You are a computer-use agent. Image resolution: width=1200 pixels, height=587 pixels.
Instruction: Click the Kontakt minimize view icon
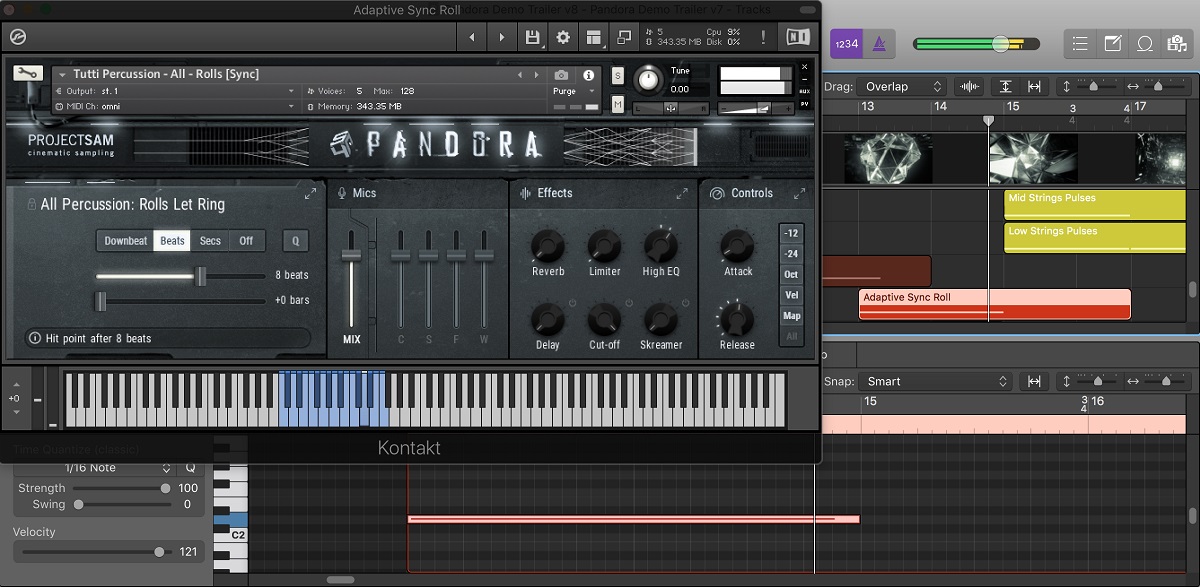coord(624,38)
